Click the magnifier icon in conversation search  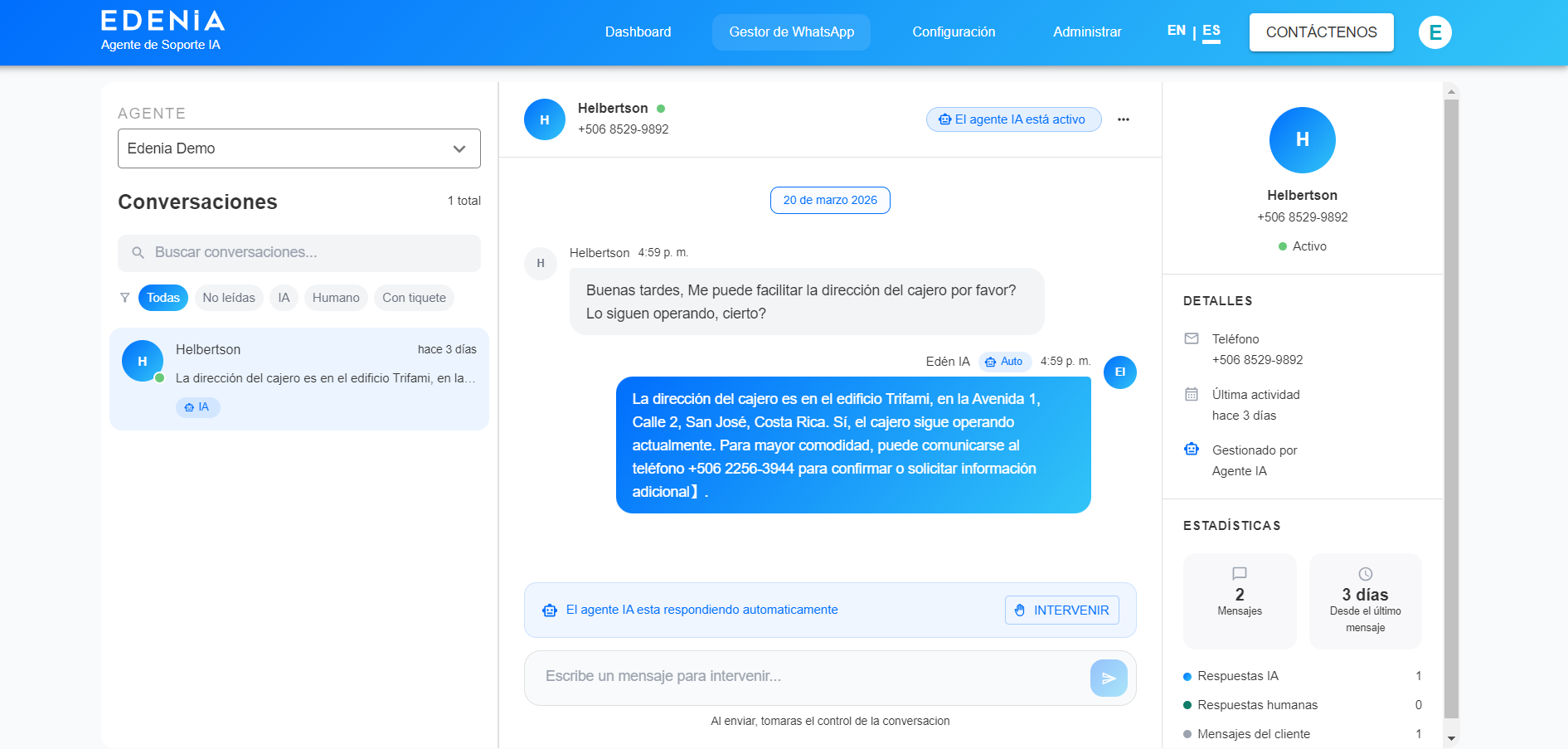(138, 252)
